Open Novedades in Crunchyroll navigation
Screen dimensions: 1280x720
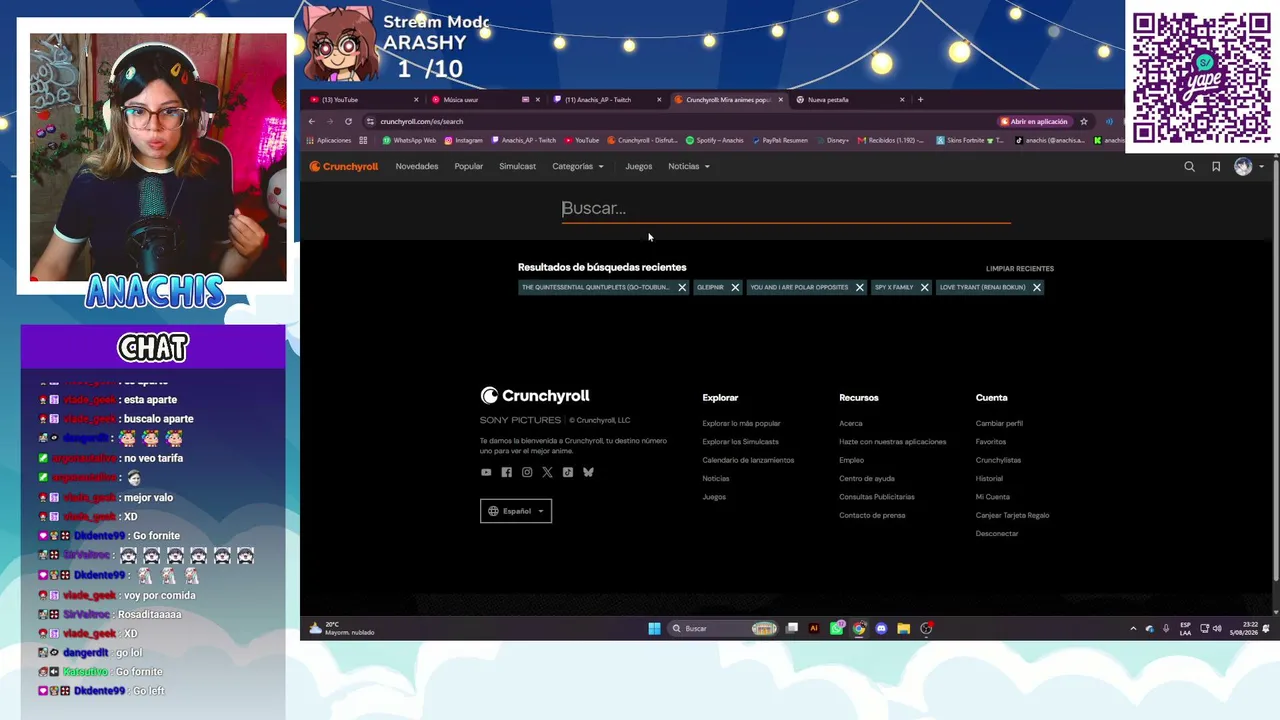pyautogui.click(x=417, y=167)
